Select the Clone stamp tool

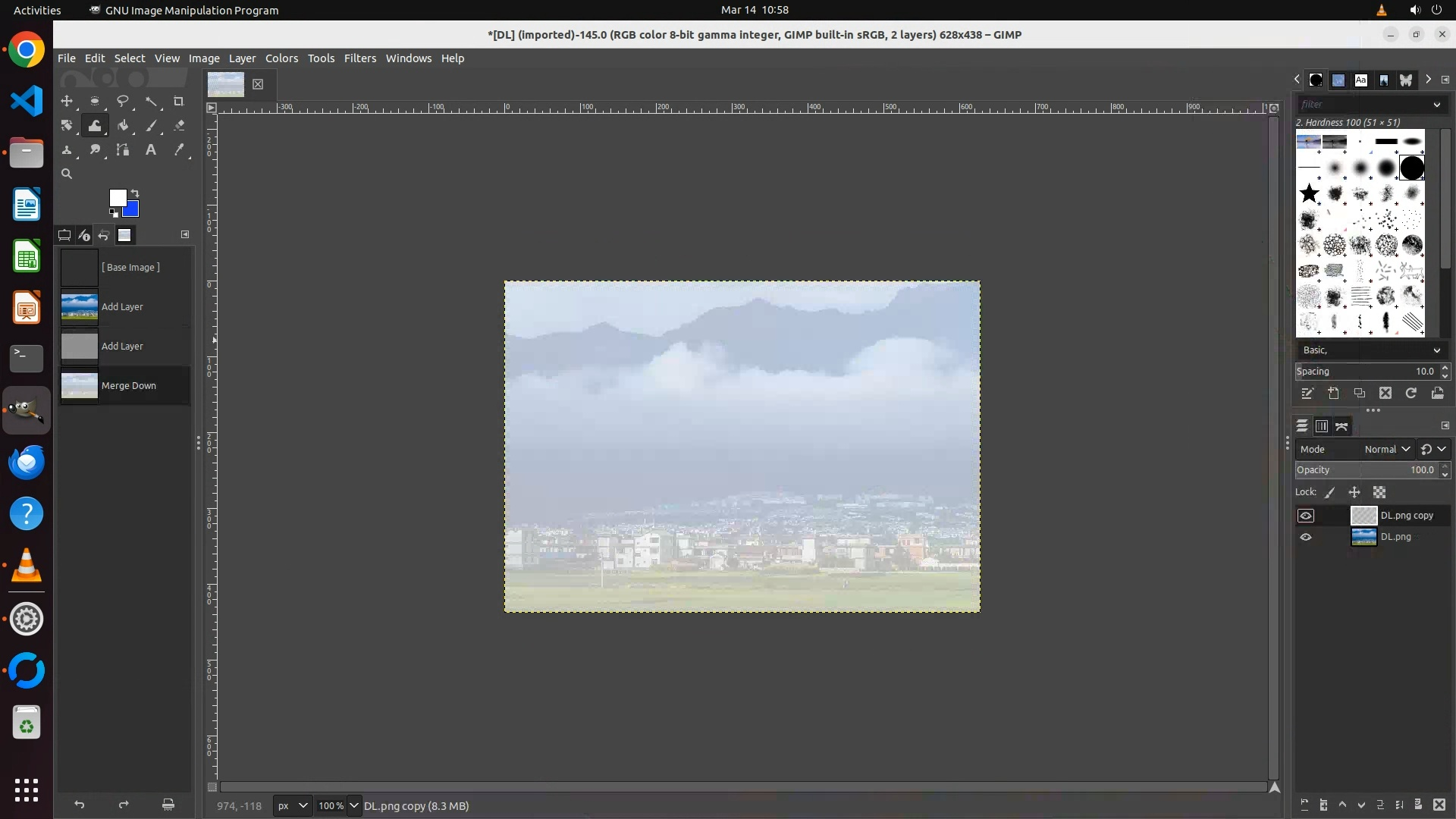pos(67,150)
